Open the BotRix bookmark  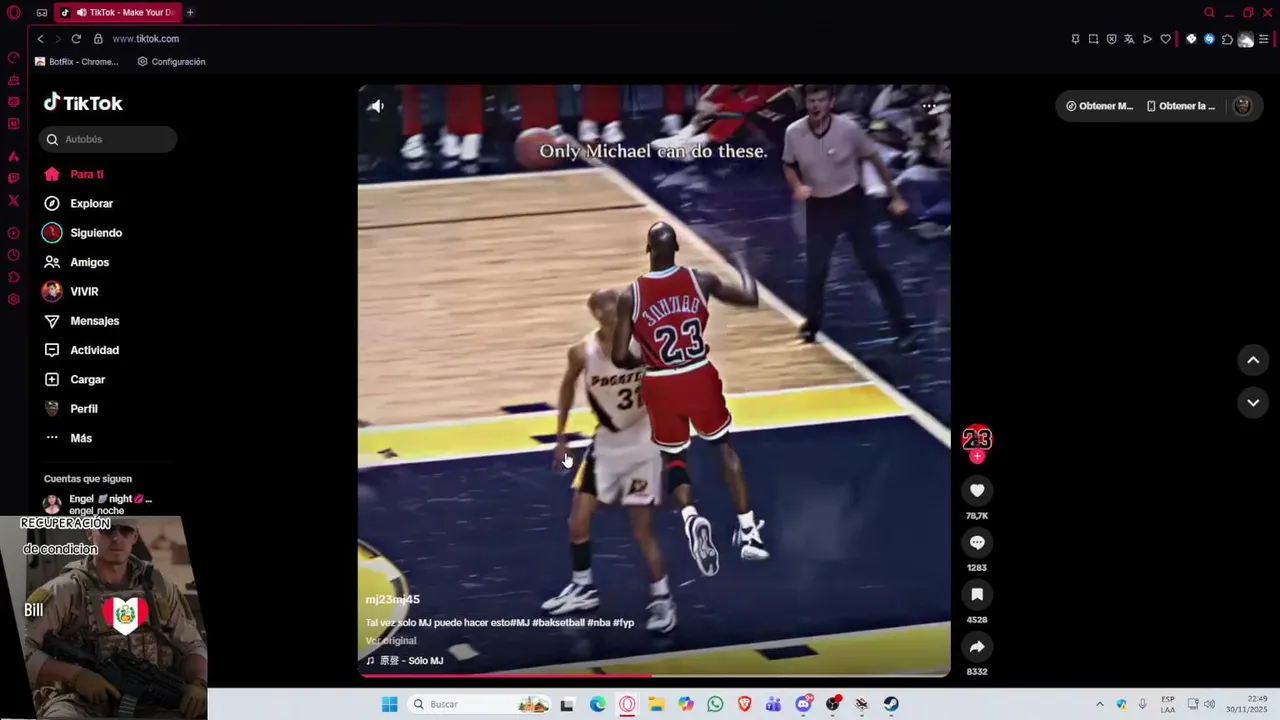click(x=76, y=62)
